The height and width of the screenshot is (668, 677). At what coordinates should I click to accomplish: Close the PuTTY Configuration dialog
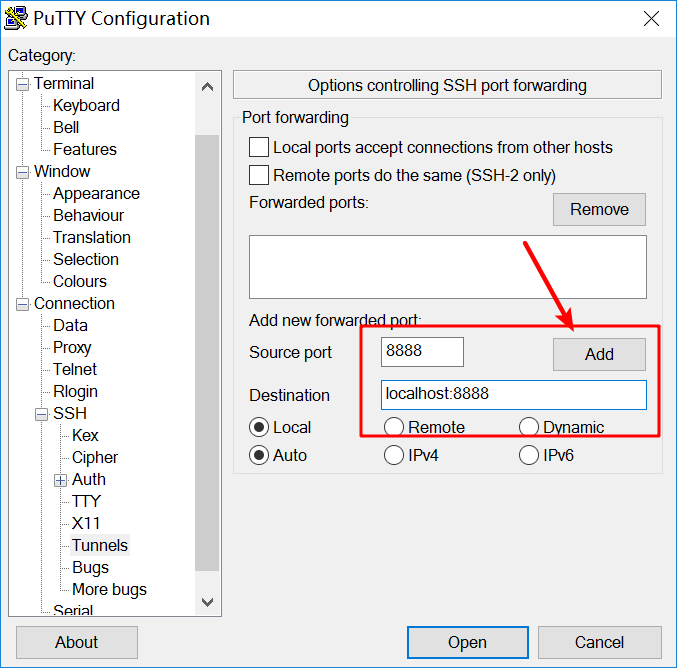tap(651, 19)
